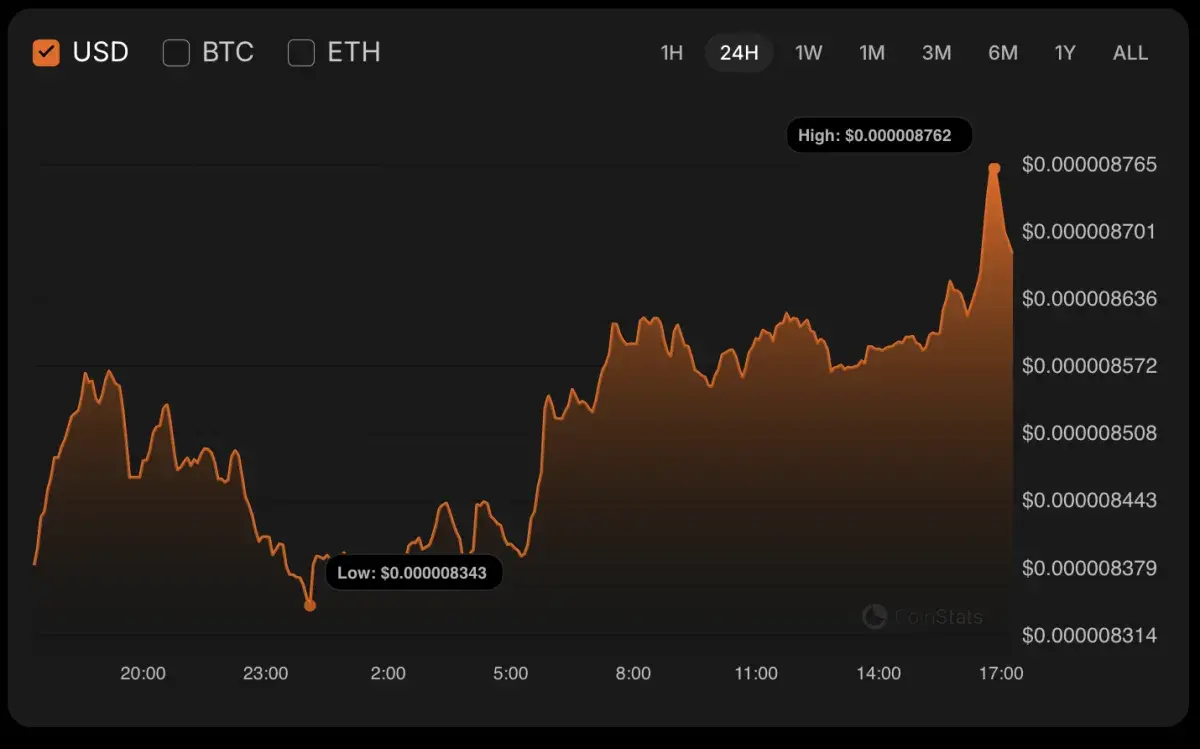
Task: Switch to the 1Y chart range
Action: point(1064,53)
